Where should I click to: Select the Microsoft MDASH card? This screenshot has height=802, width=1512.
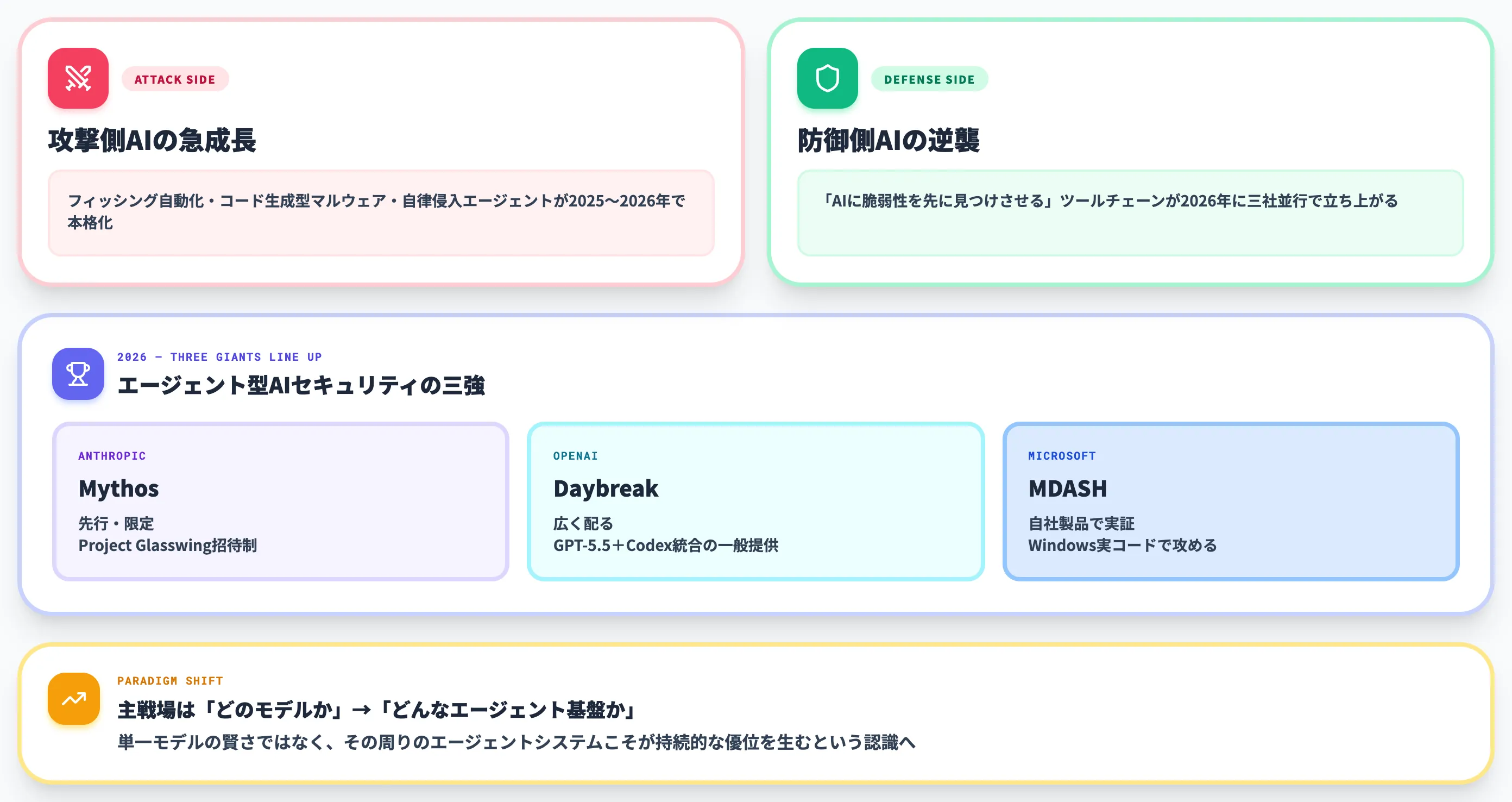1231,502
